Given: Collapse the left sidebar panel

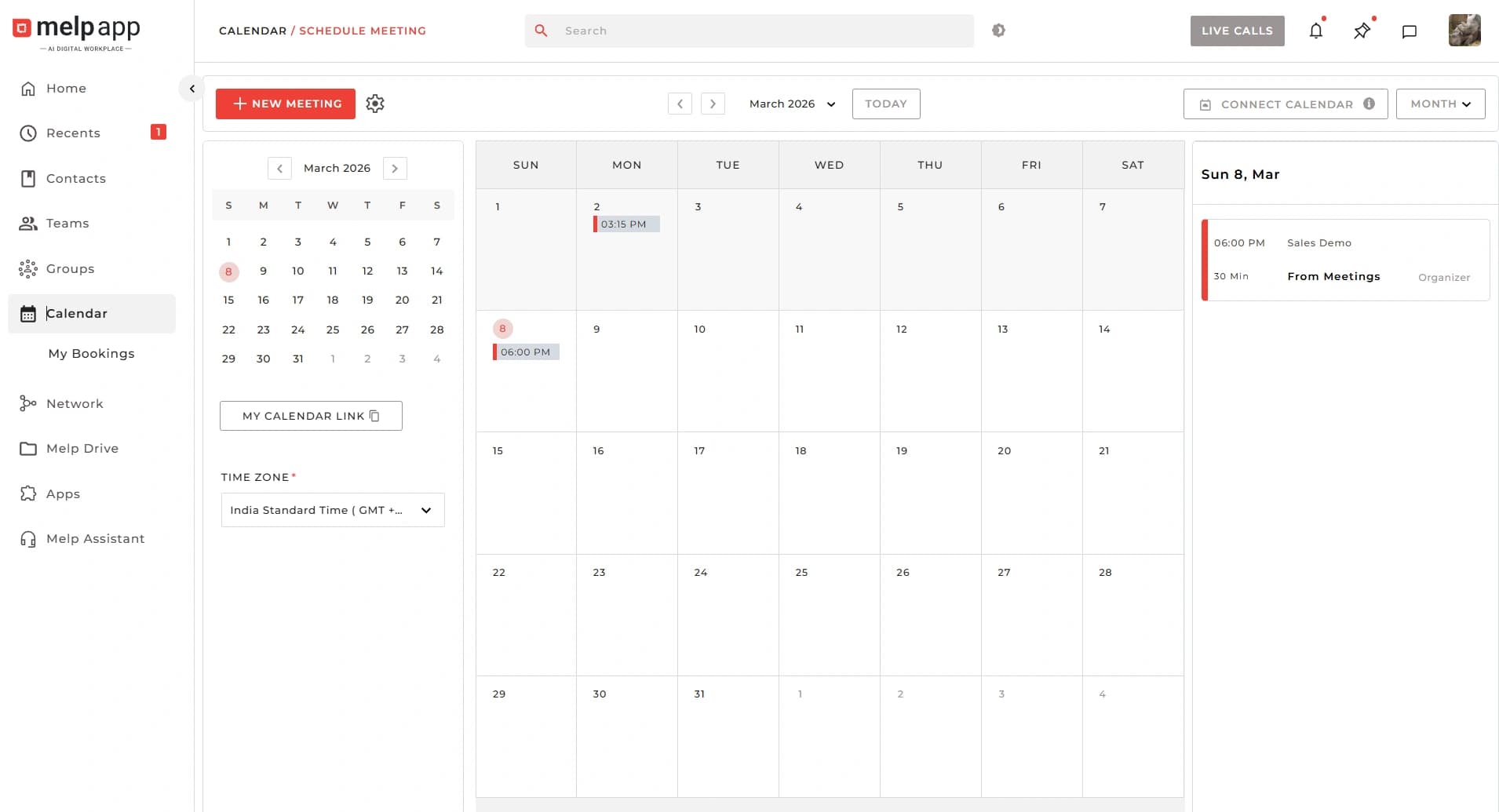Looking at the screenshot, I should [x=192, y=88].
